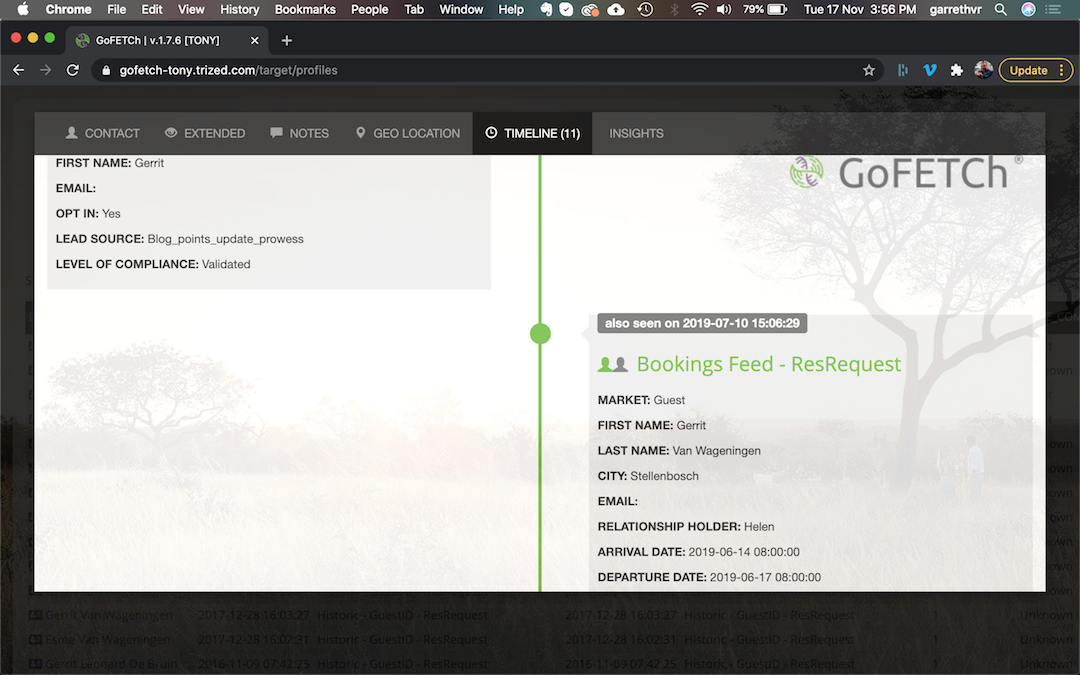Click the garrethvr user name
Image resolution: width=1080 pixels, height=675 pixels.
(955, 9)
